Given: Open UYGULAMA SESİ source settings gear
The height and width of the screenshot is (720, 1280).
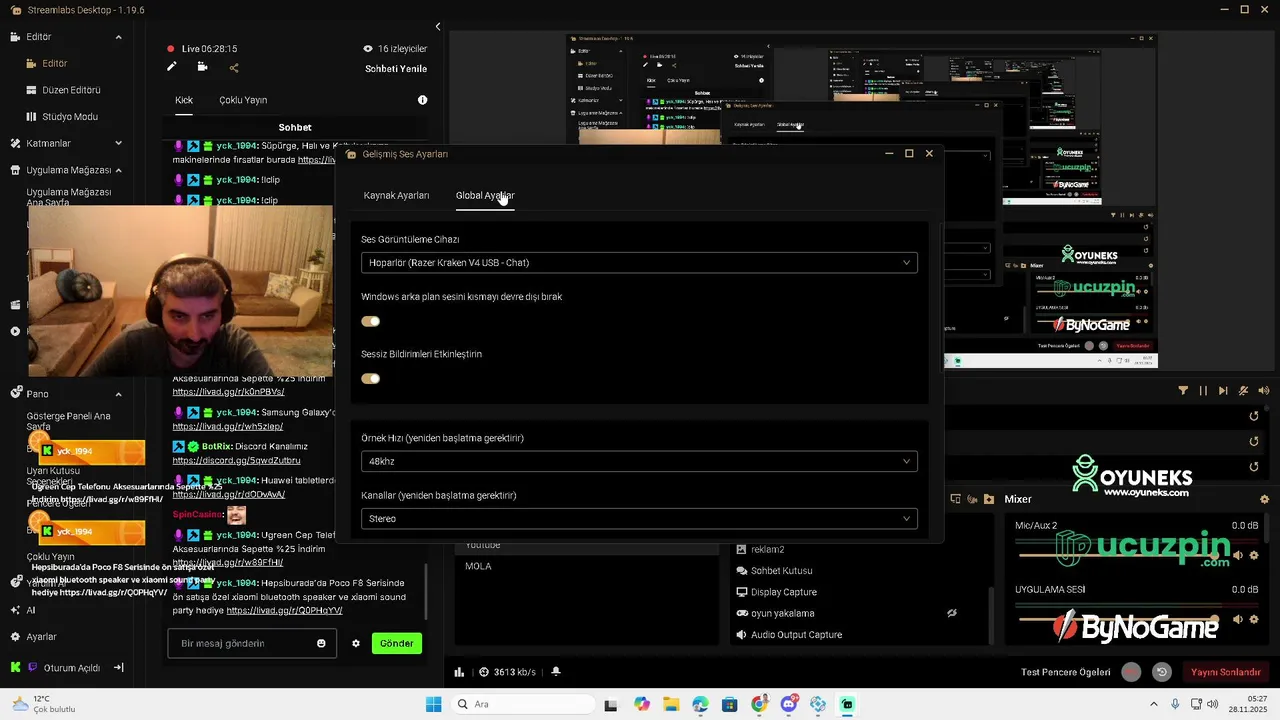Looking at the screenshot, I should 1255,619.
